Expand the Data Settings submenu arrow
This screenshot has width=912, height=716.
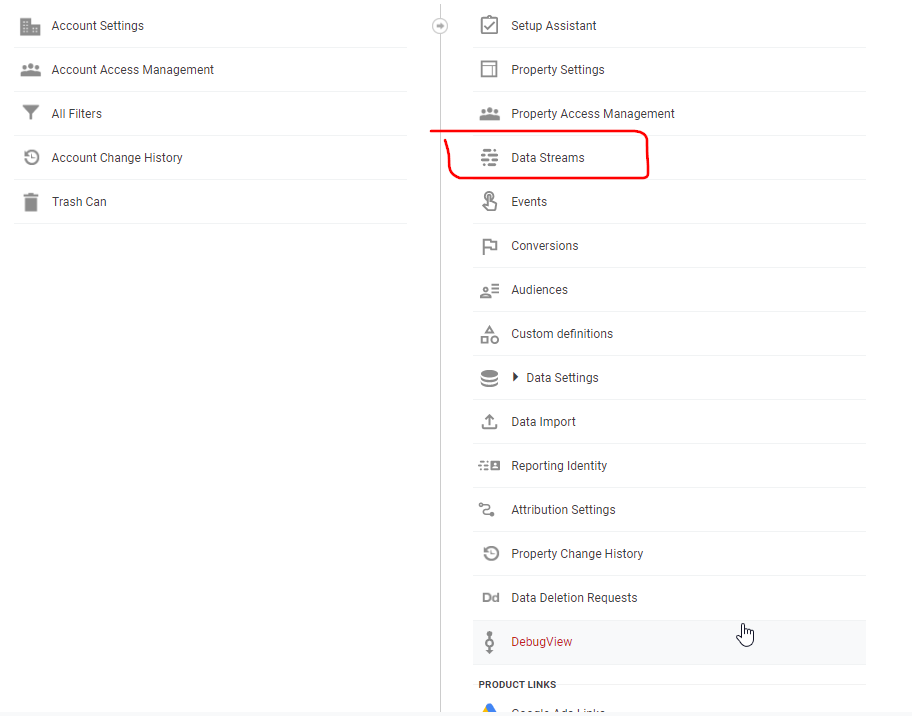[516, 378]
